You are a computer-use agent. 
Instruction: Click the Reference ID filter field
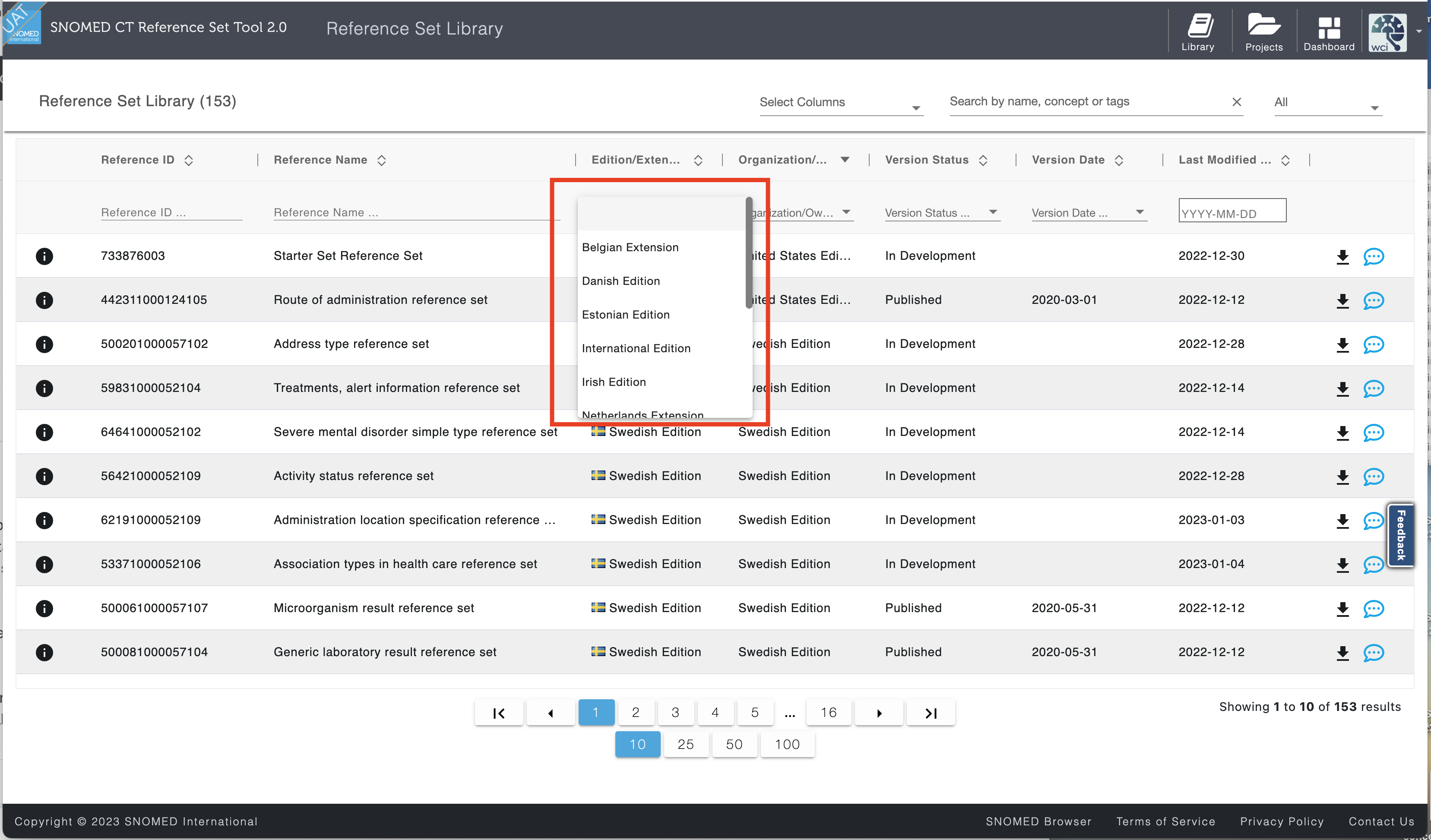coord(171,213)
